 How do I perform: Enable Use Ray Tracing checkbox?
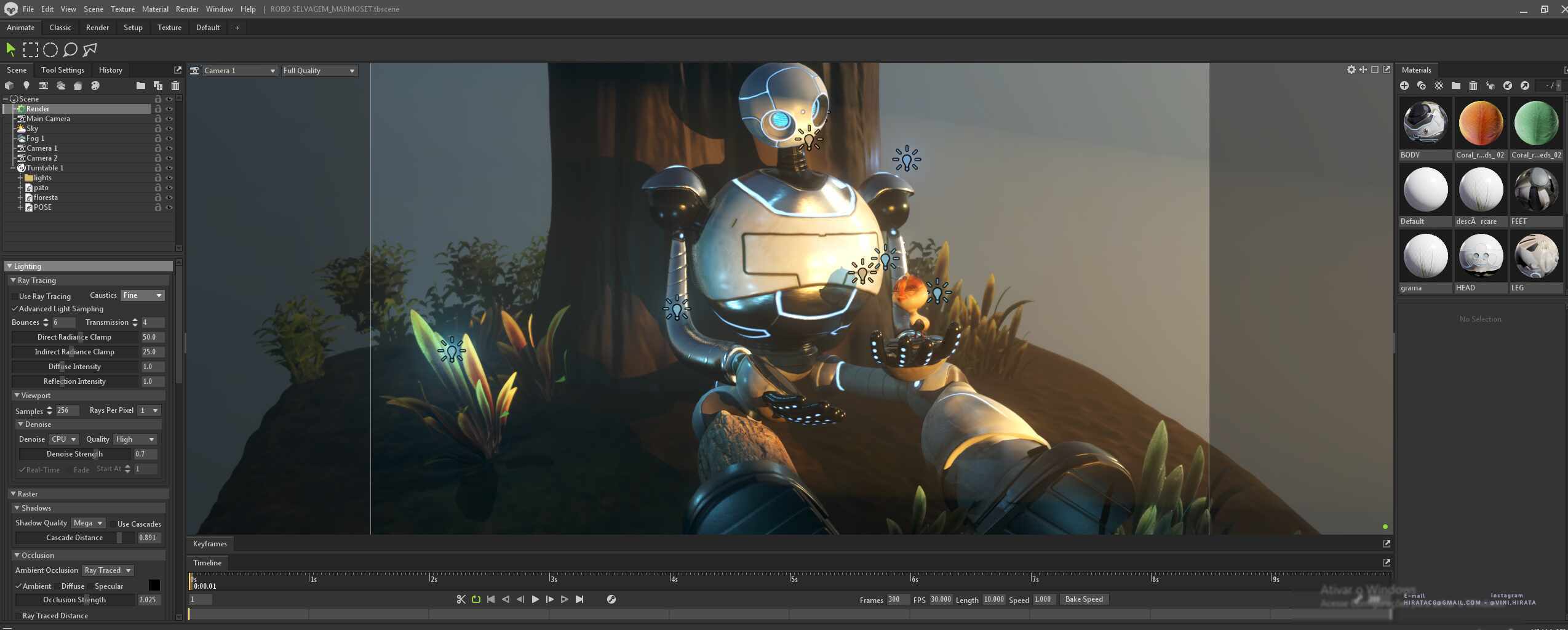[x=15, y=297]
